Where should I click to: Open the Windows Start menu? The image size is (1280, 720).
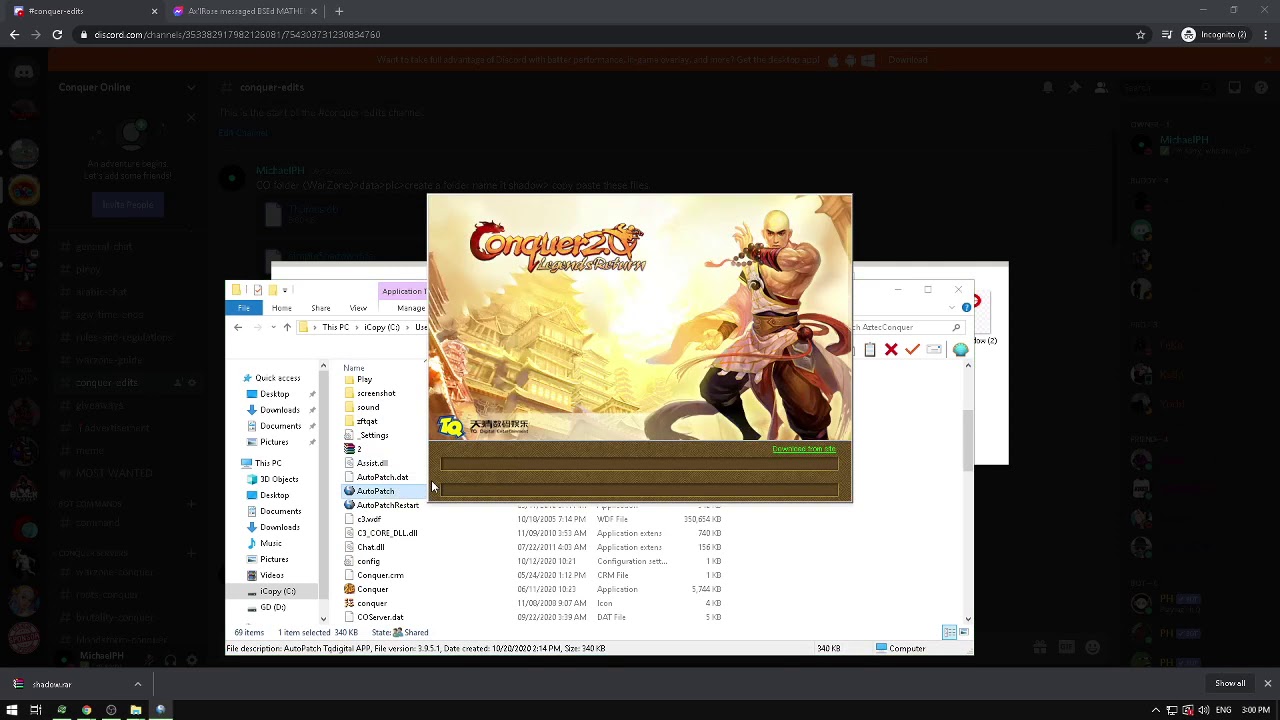click(x=12, y=710)
